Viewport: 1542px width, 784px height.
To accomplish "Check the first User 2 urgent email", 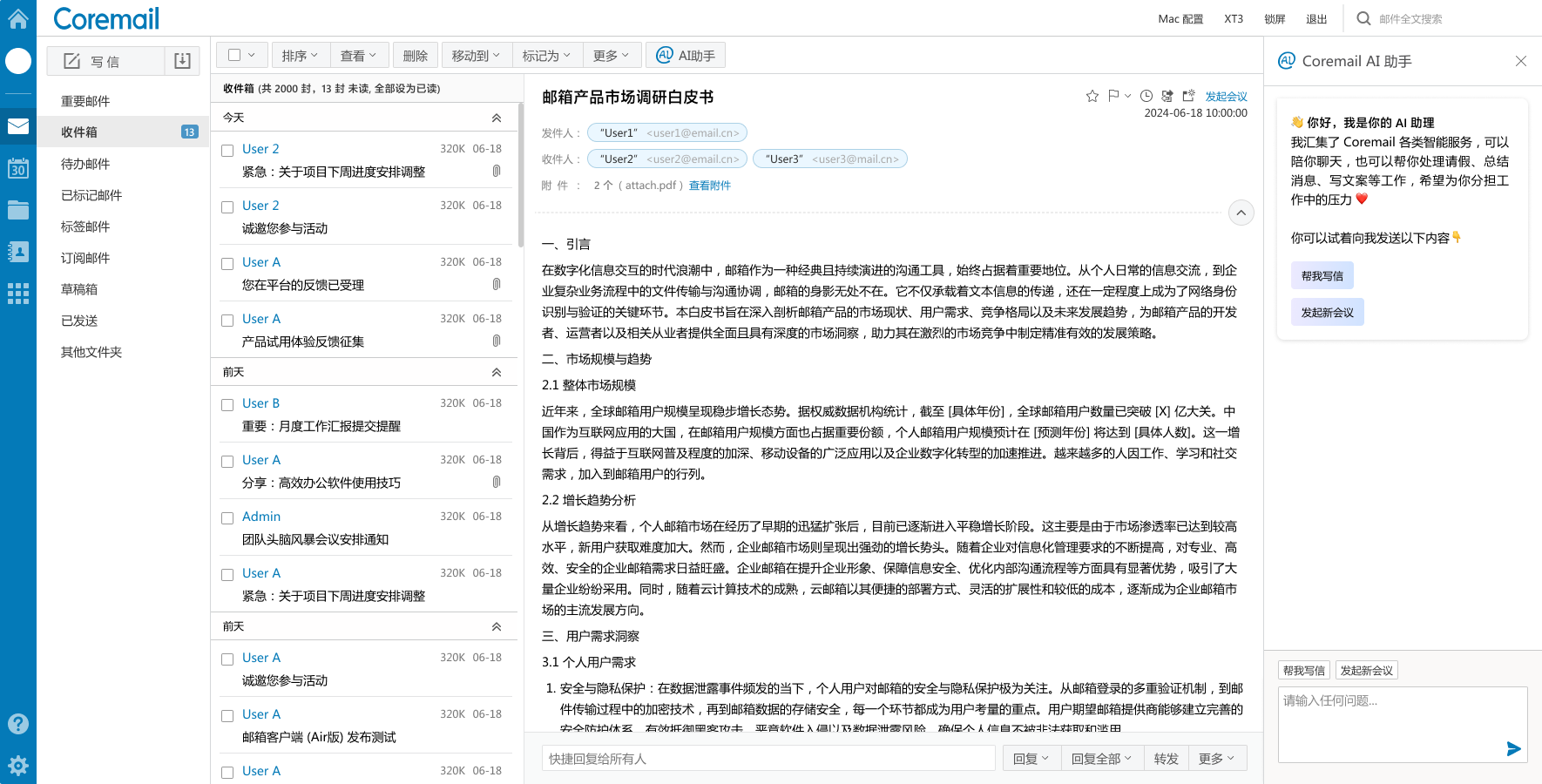I will 227,151.
